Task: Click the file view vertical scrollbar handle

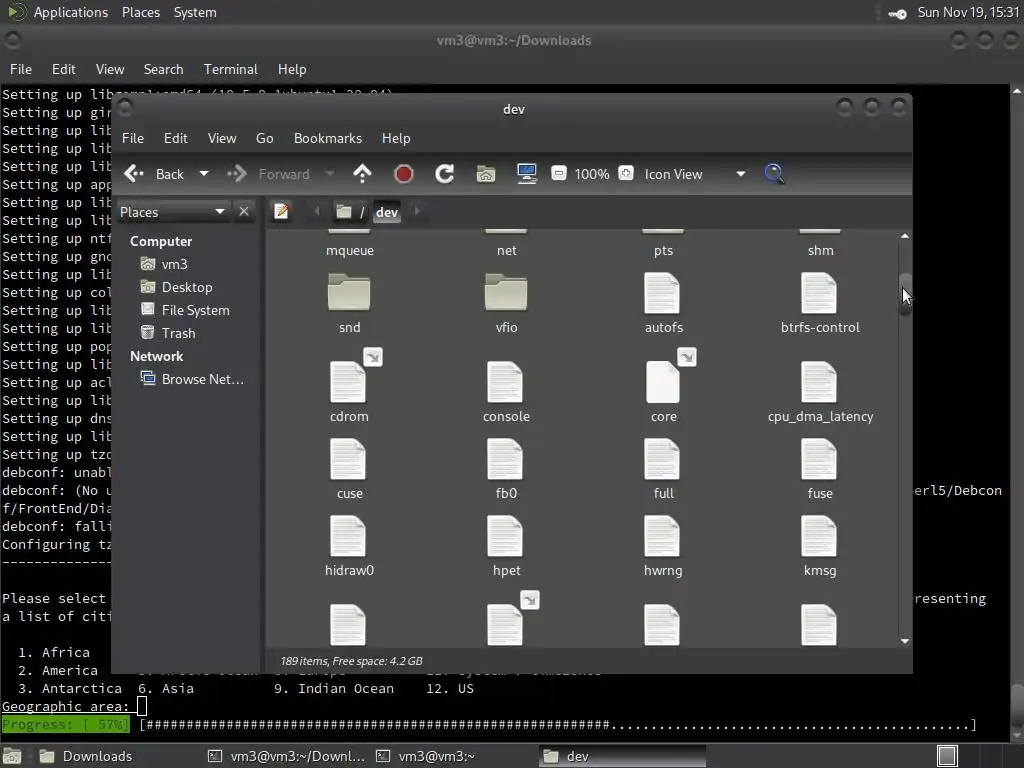Action: tap(905, 295)
